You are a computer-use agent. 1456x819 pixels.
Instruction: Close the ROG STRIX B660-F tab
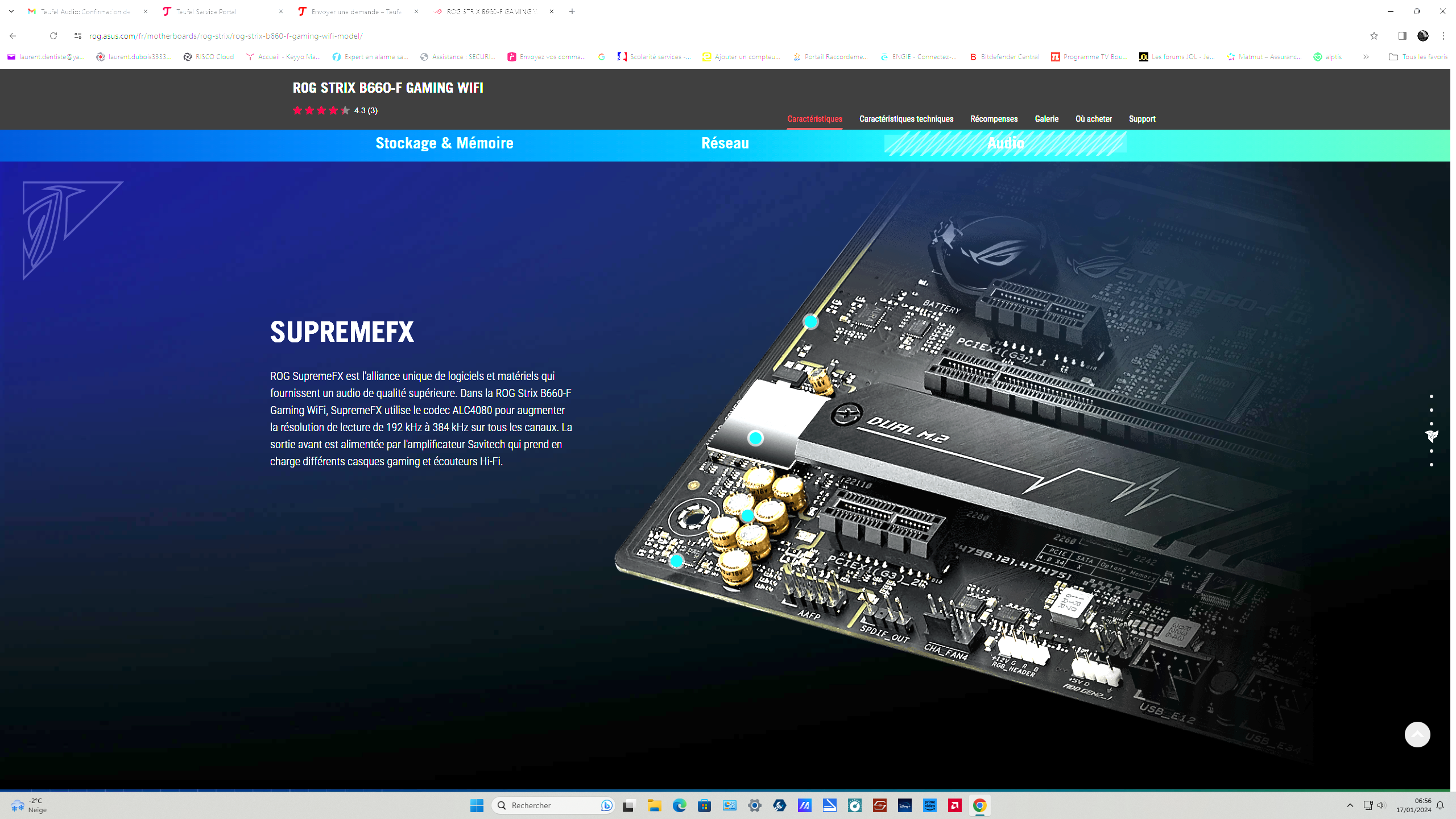(552, 11)
